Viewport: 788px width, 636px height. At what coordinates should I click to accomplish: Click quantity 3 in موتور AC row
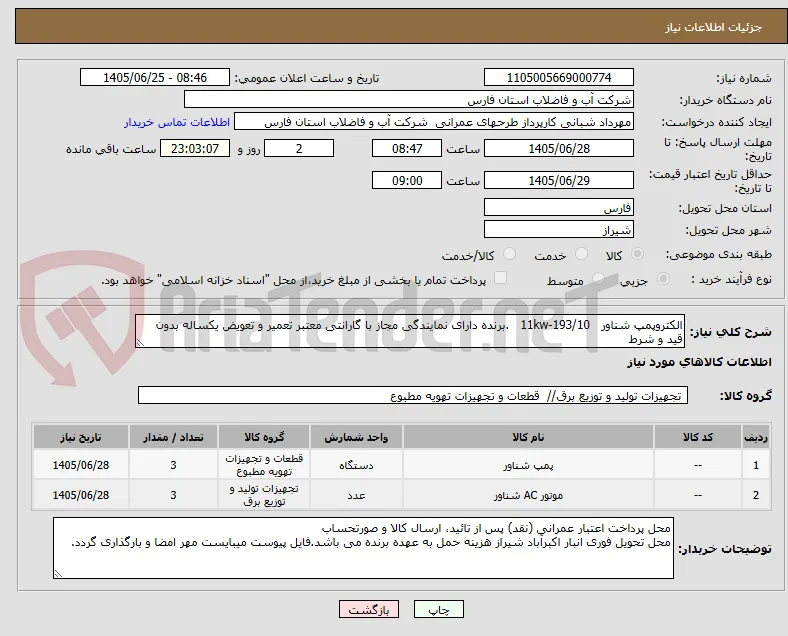pos(173,495)
